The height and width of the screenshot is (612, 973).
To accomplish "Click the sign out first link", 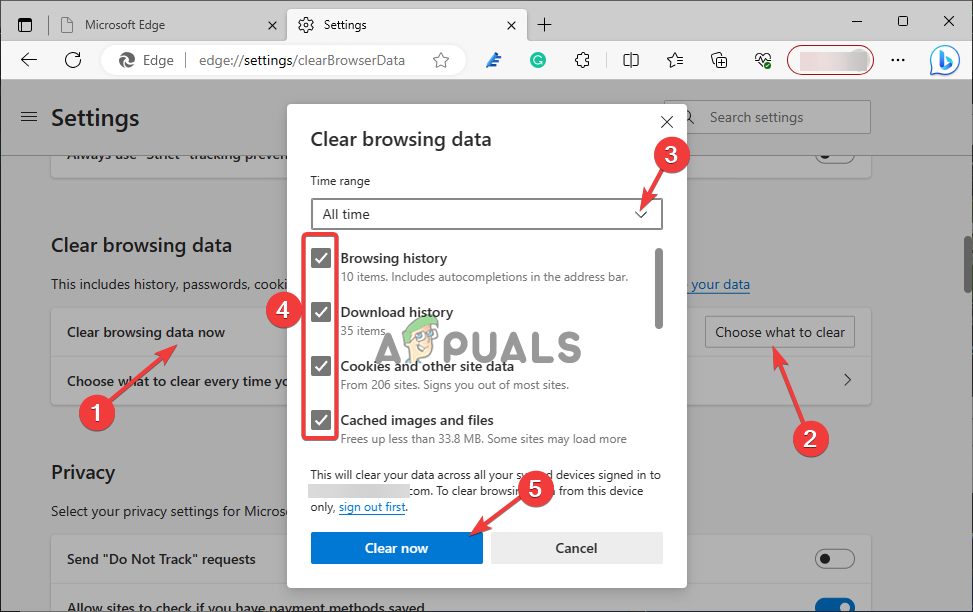I will [x=371, y=507].
